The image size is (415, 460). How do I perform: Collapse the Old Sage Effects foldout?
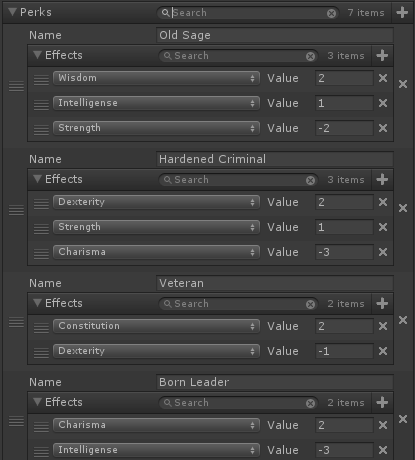point(38,55)
